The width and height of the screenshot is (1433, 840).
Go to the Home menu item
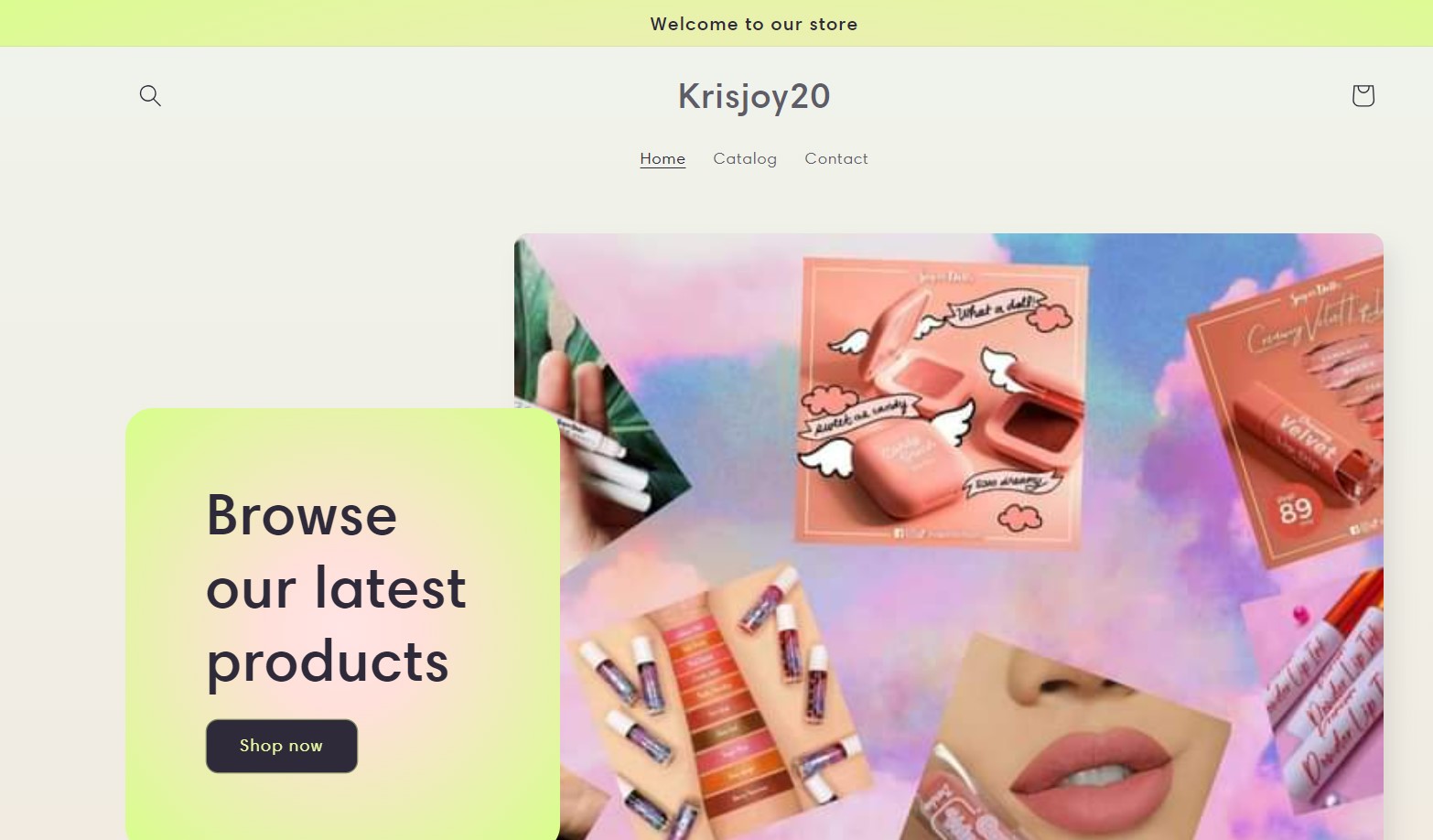point(663,158)
